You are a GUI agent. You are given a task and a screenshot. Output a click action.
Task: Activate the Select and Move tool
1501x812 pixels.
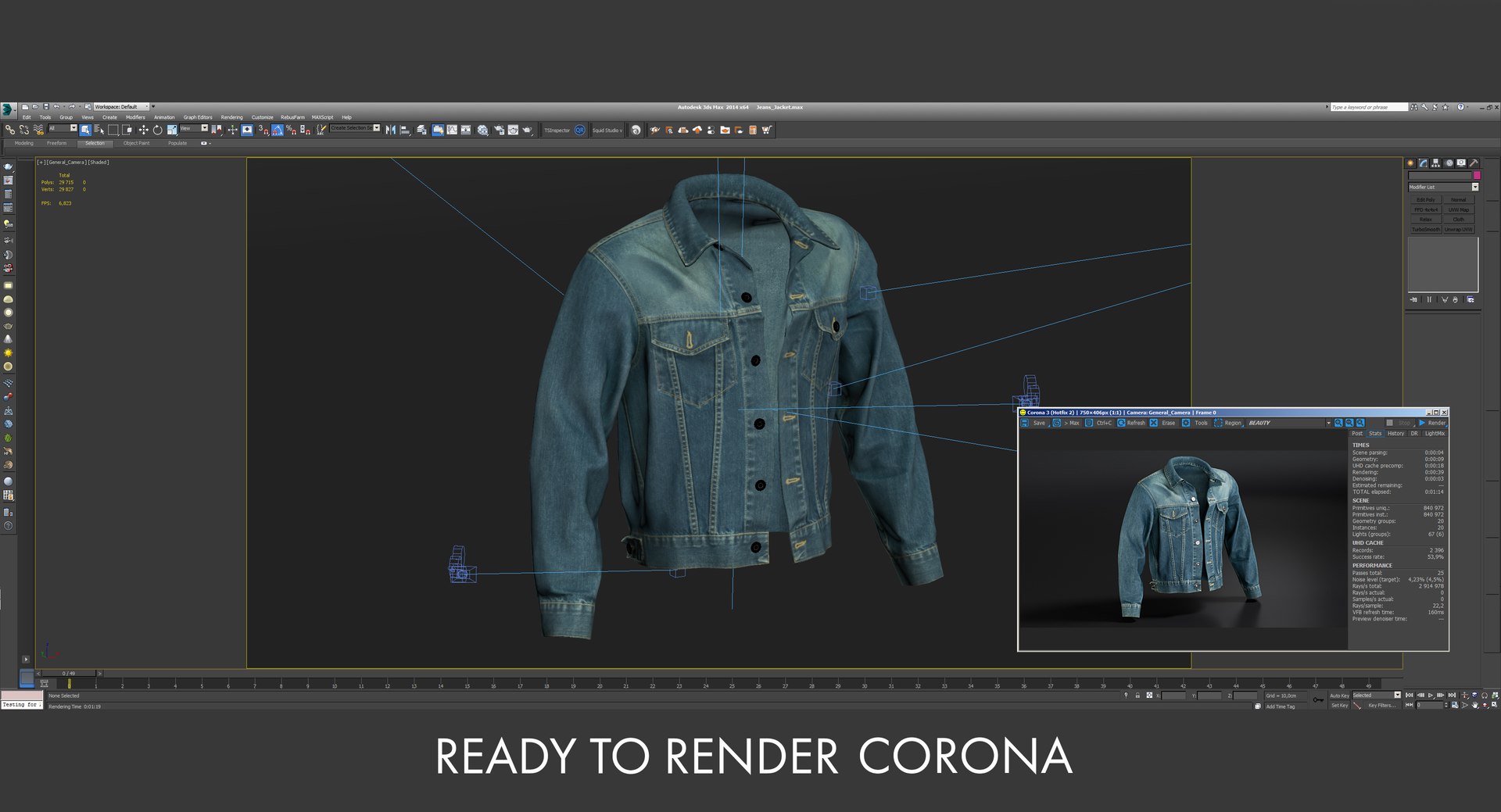click(x=143, y=130)
